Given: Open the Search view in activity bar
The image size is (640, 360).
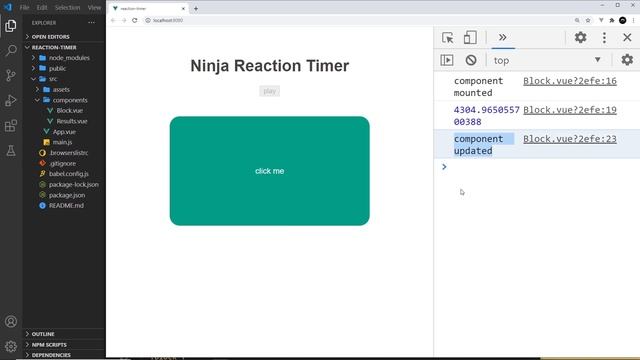Looking at the screenshot, I should 11,51.
